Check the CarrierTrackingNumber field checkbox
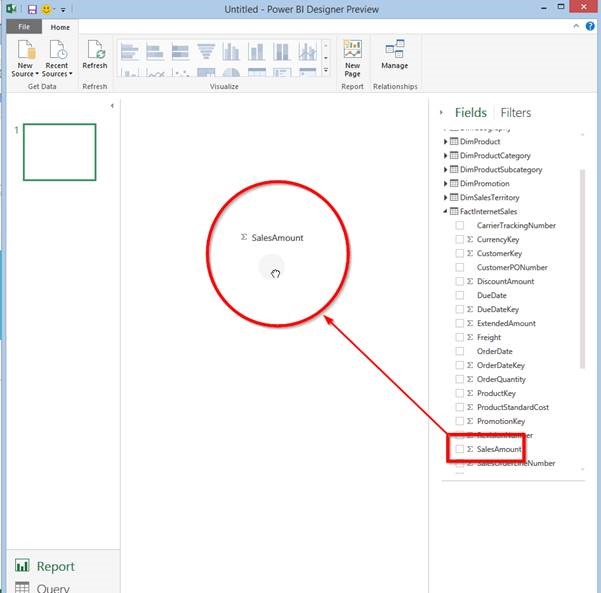This screenshot has height=593, width=601. [460, 225]
